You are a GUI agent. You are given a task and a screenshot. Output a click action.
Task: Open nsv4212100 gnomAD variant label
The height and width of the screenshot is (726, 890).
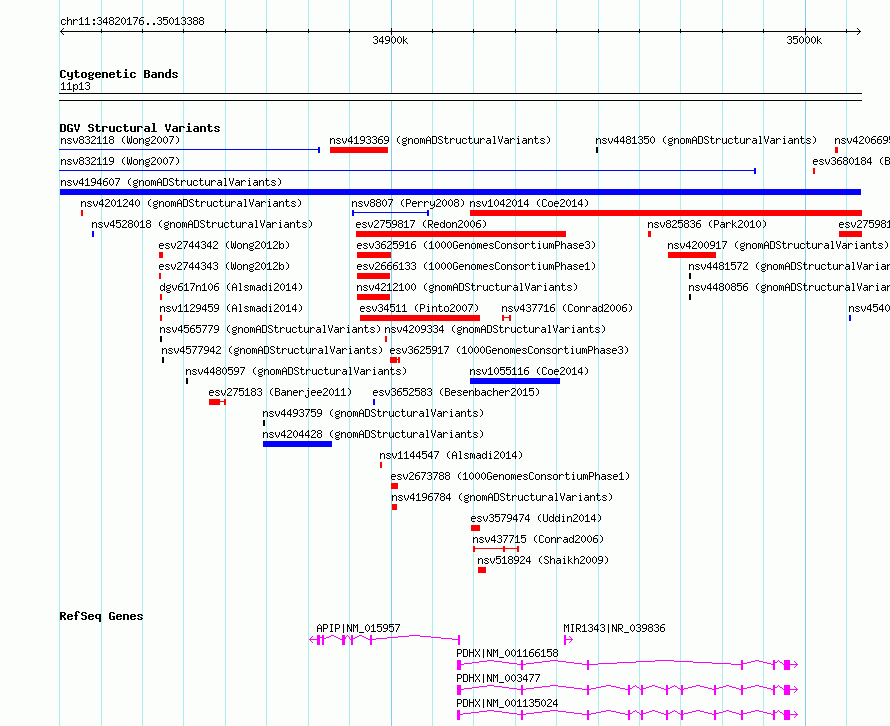[467, 287]
